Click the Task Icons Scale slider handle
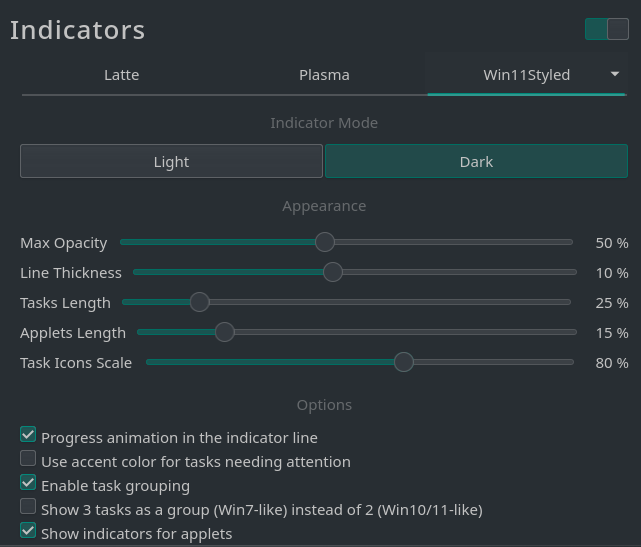 coord(404,362)
